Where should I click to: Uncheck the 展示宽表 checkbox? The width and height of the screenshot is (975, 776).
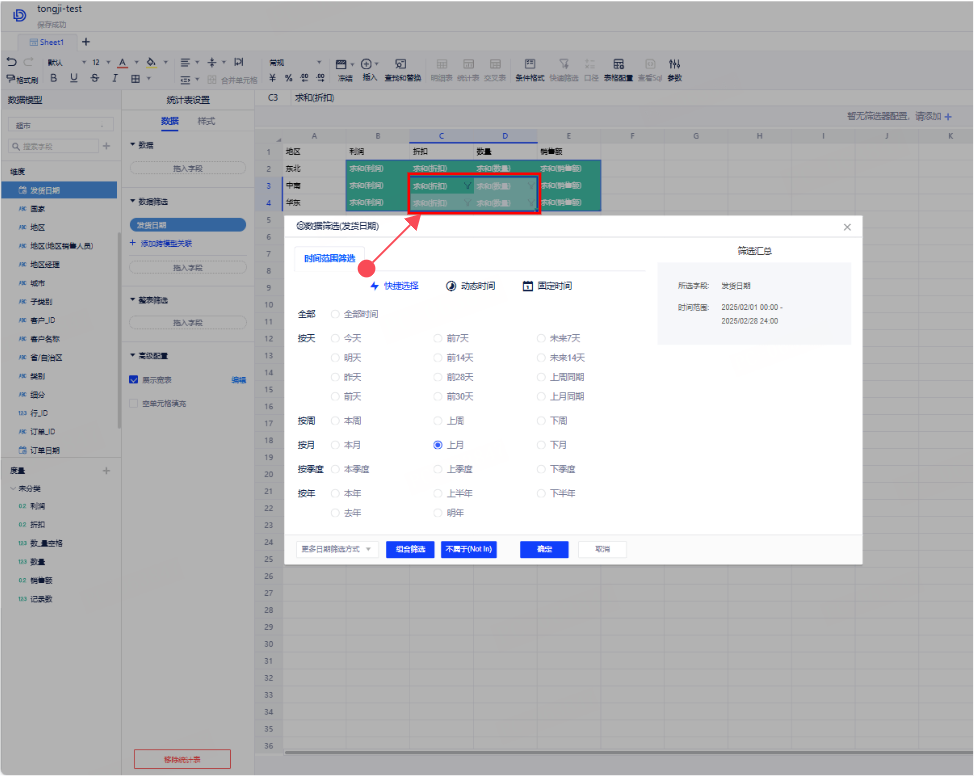pyautogui.click(x=134, y=380)
